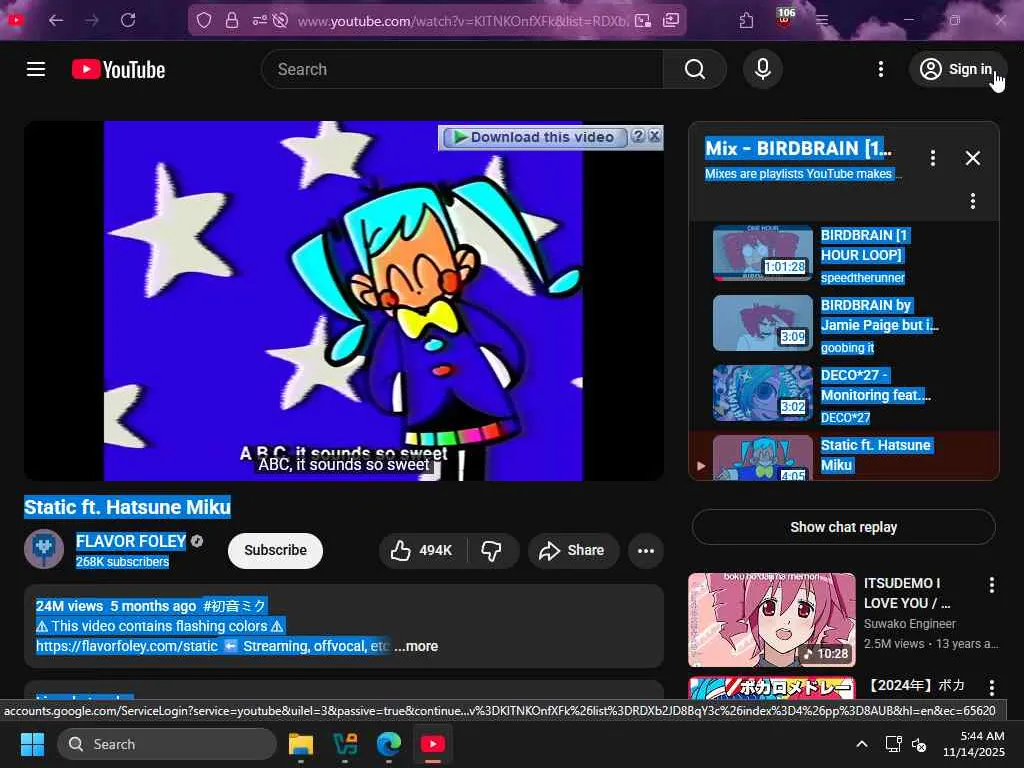Close the Mix playlist panel

972,157
